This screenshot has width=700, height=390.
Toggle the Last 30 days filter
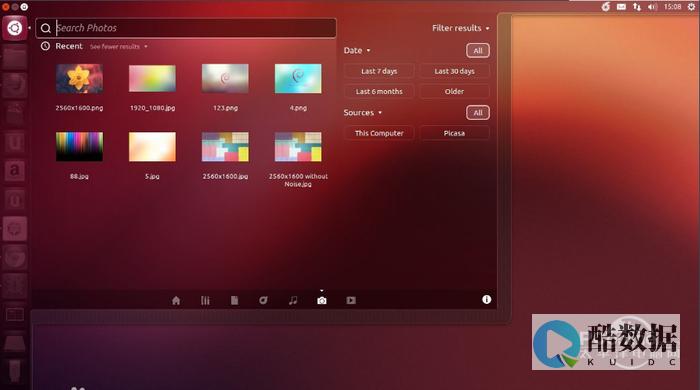[x=454, y=71]
